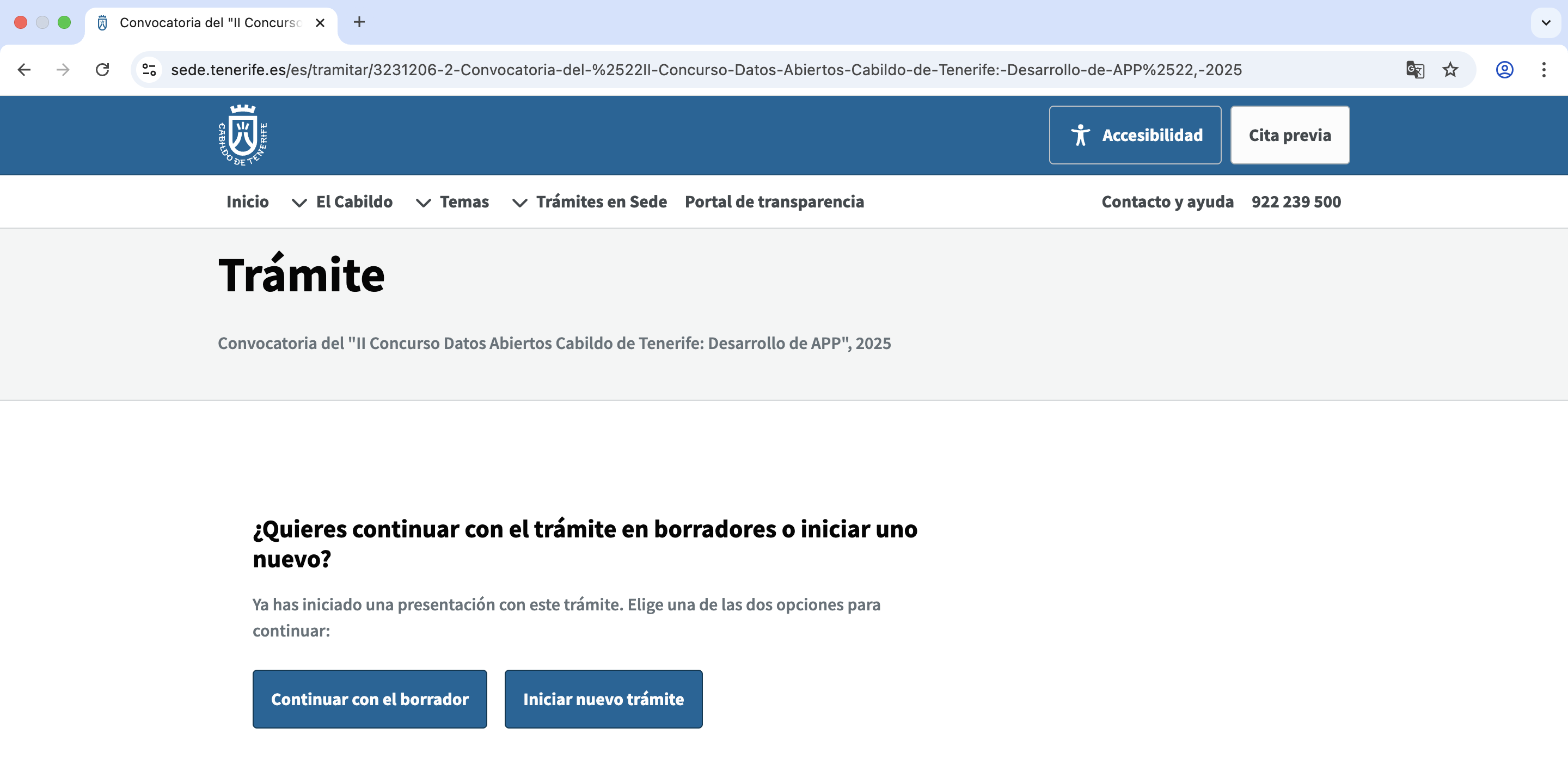Open Portal de transparencia menu item

tap(774, 202)
